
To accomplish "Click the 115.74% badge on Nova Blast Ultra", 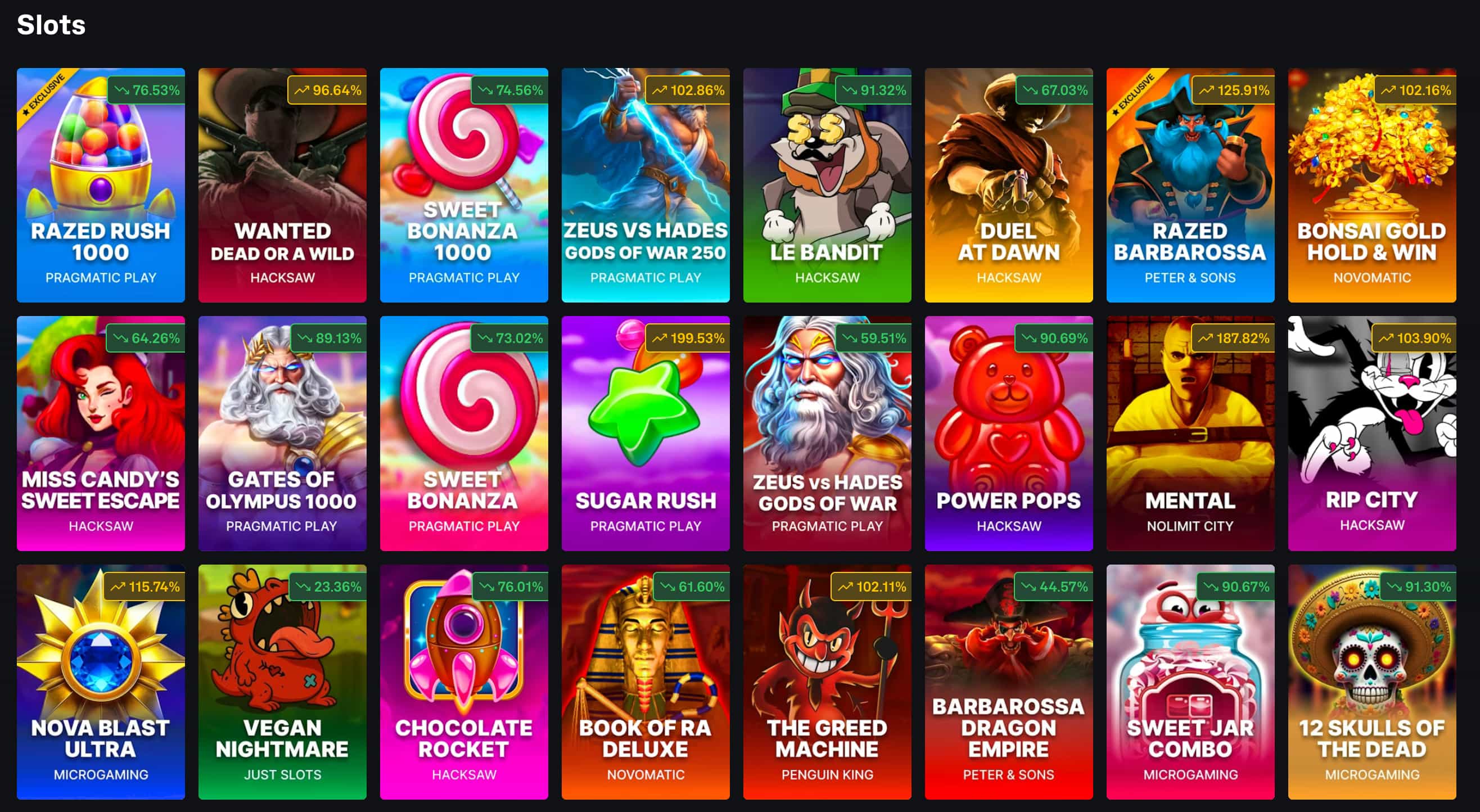I will coord(144,587).
